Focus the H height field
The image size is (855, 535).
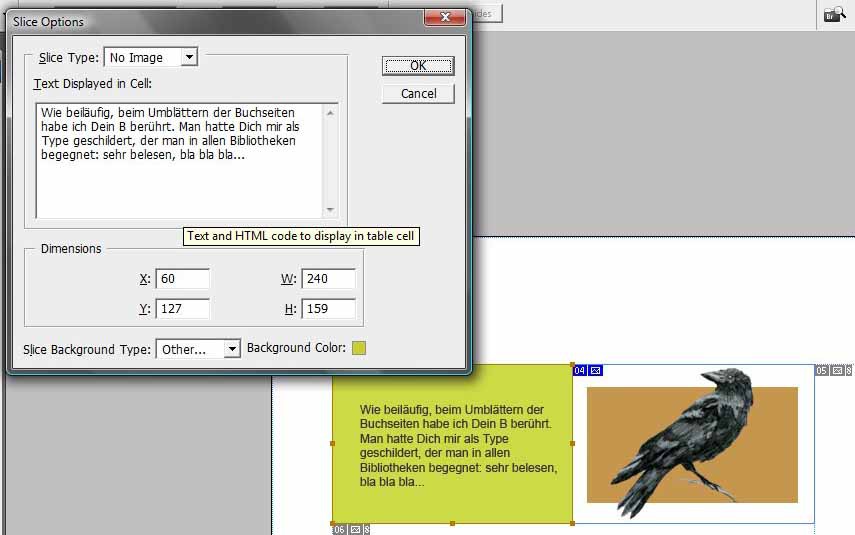point(328,308)
